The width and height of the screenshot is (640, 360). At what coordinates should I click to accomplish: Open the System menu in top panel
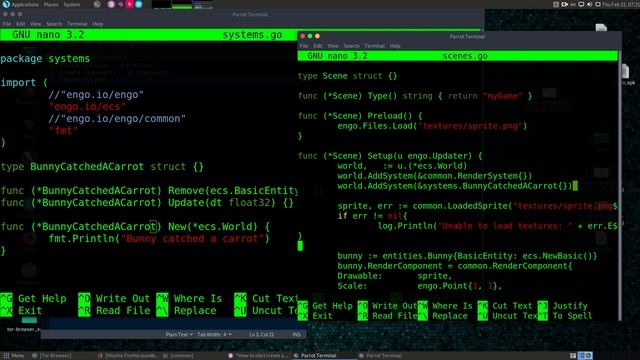click(72, 4)
